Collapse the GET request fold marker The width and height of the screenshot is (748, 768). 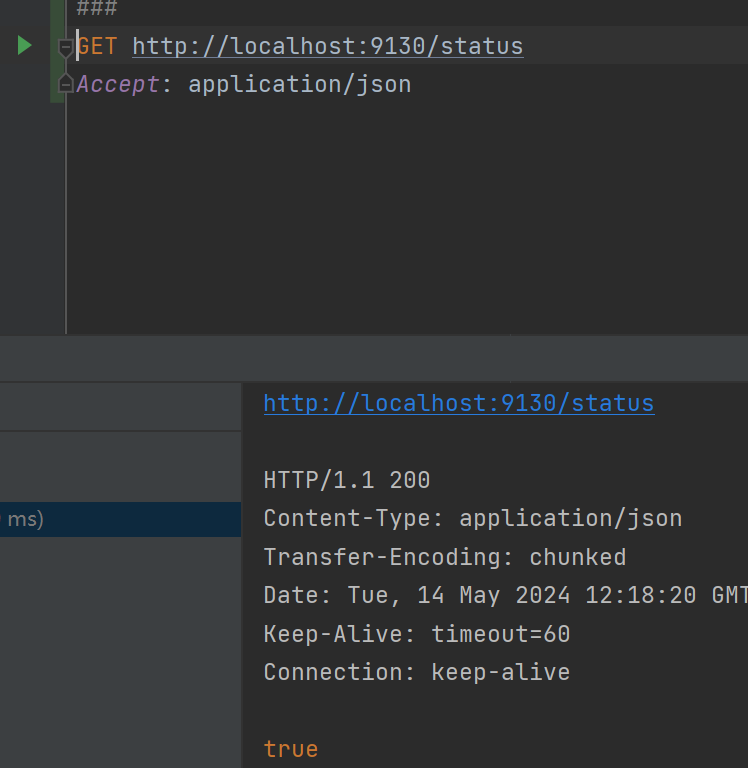(x=65, y=48)
